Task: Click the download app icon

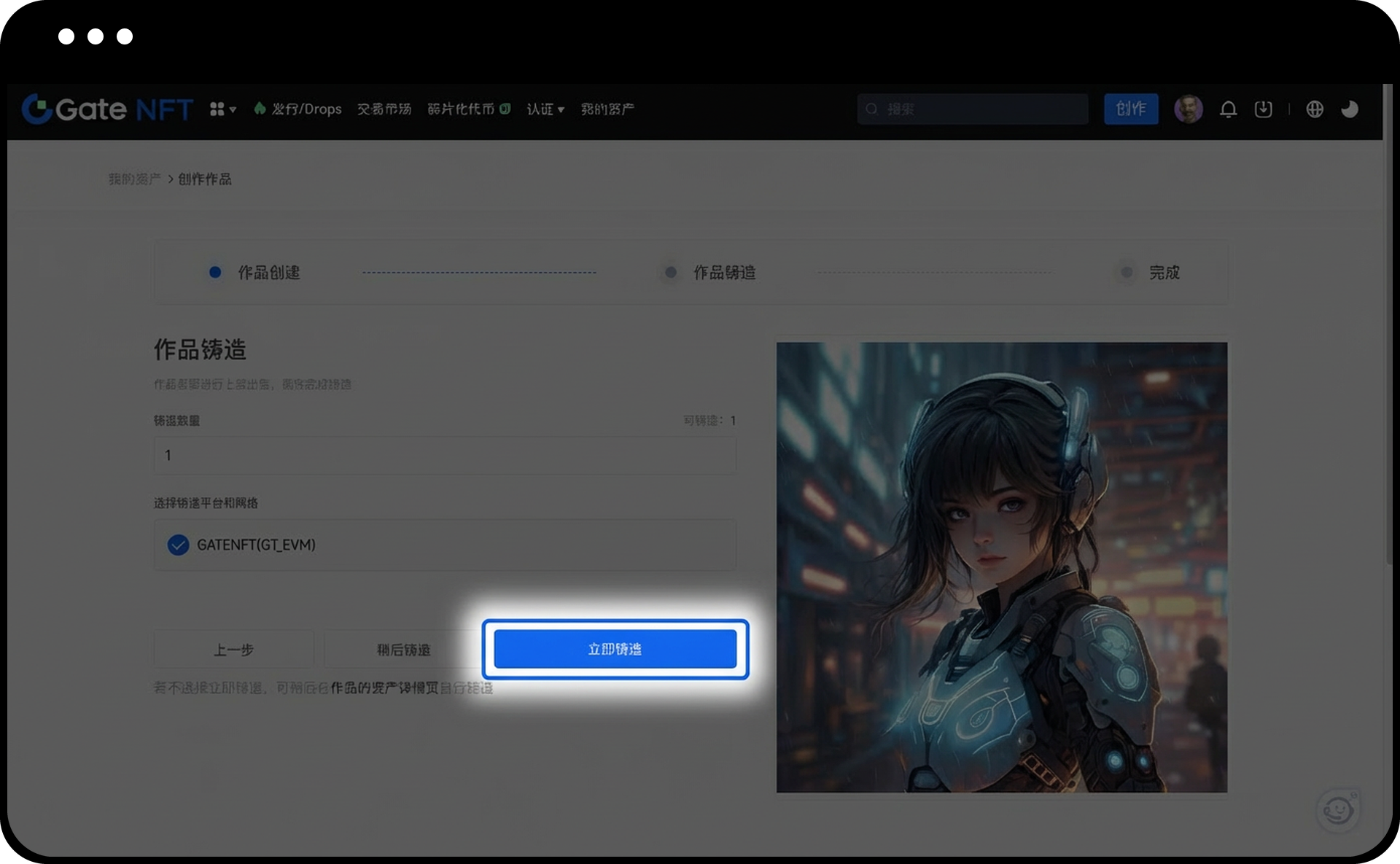Action: (x=1263, y=109)
